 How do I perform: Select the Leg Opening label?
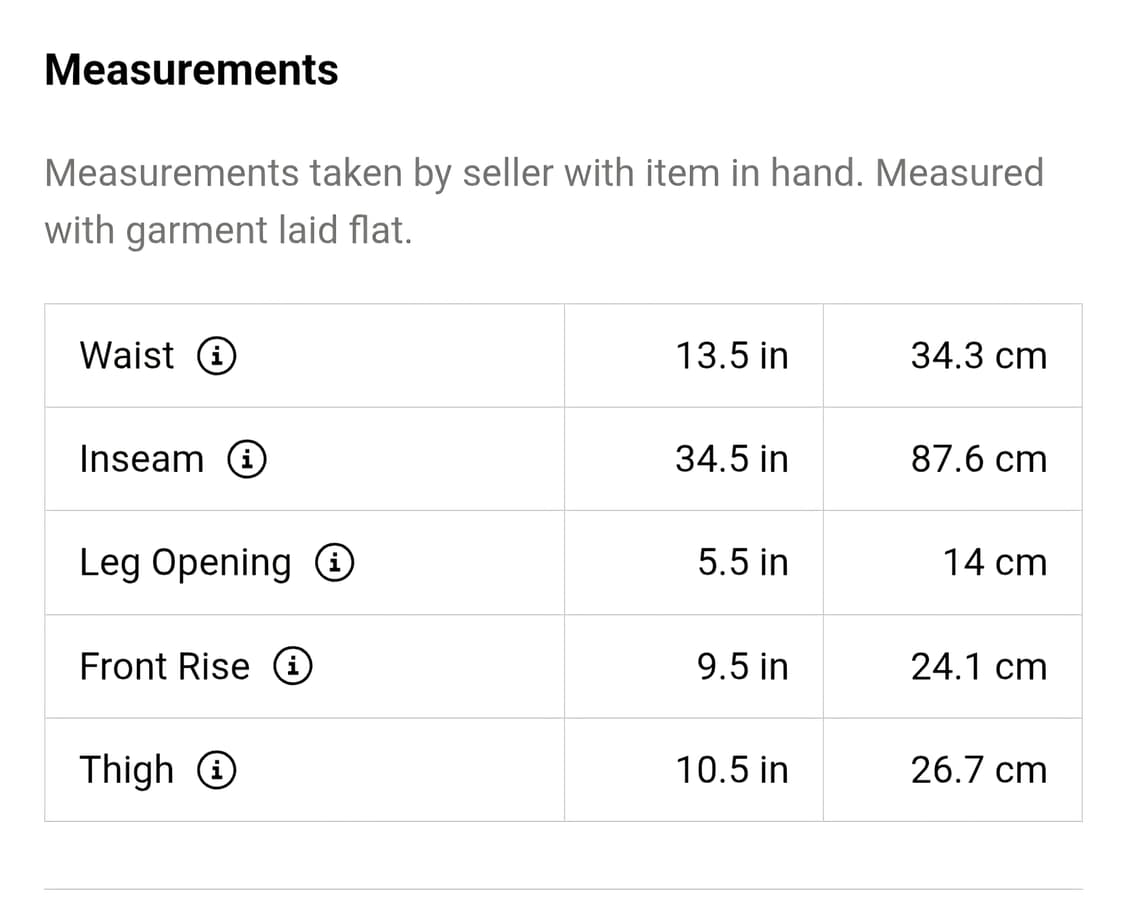coord(186,564)
